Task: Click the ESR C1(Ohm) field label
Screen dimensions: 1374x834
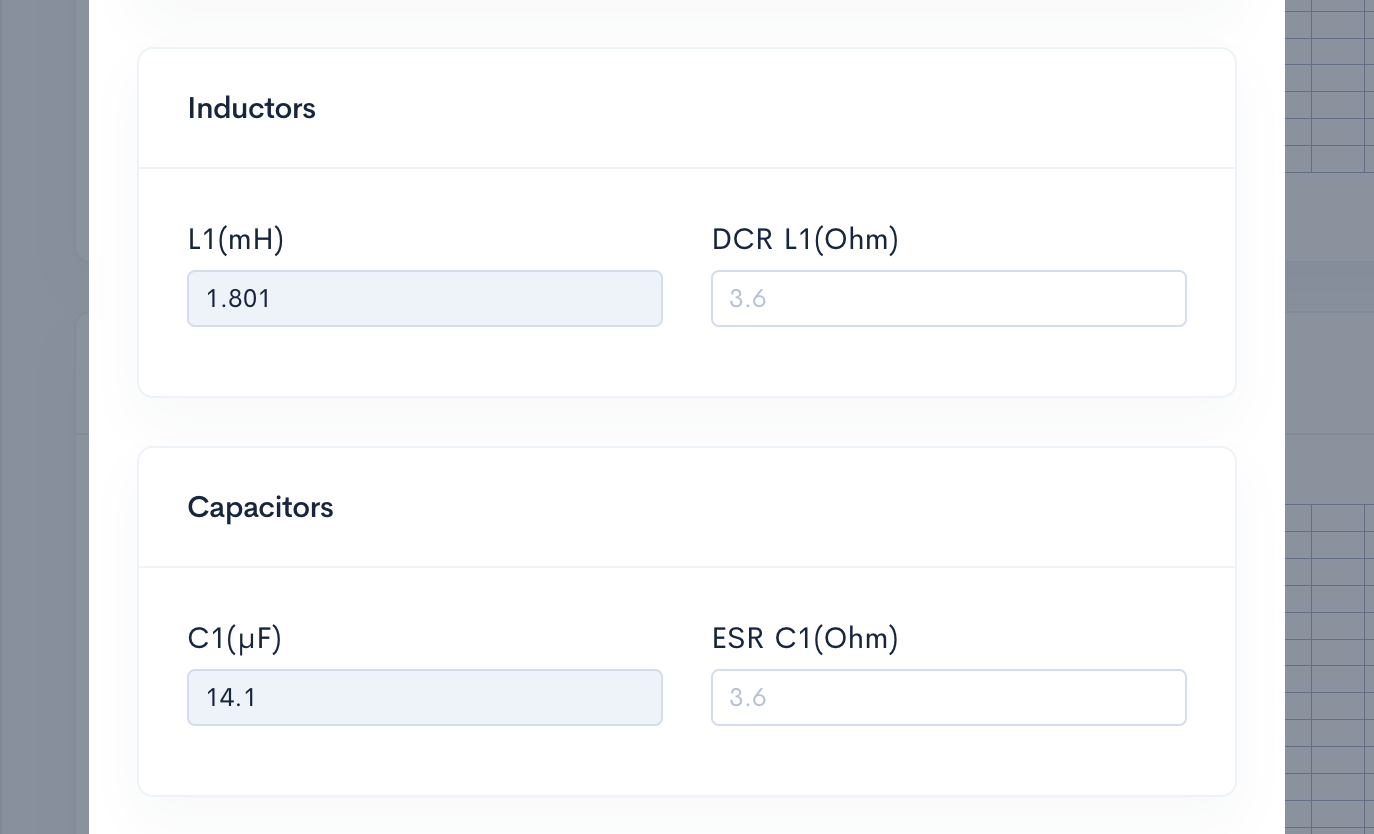Action: click(805, 638)
